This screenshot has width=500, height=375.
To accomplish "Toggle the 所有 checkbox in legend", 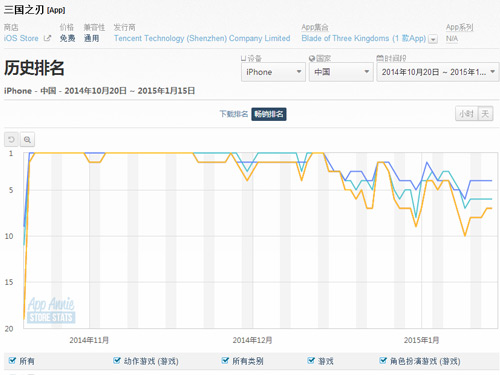I will [x=13, y=361].
